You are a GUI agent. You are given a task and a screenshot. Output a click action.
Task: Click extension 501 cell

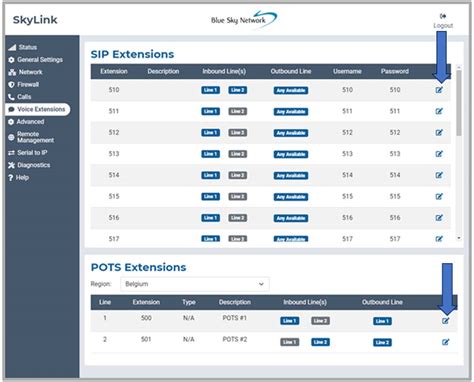coord(146,339)
